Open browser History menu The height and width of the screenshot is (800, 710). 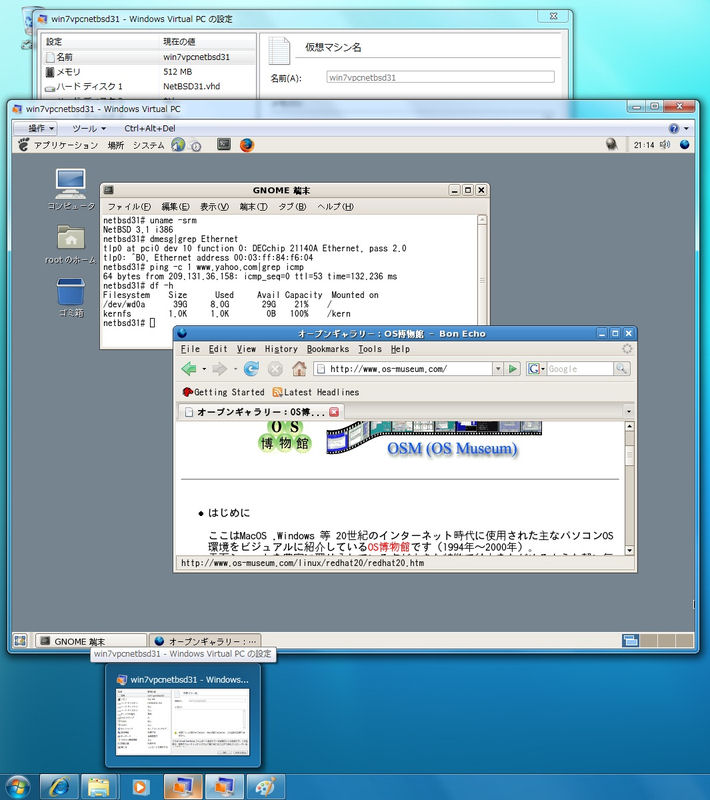281,349
